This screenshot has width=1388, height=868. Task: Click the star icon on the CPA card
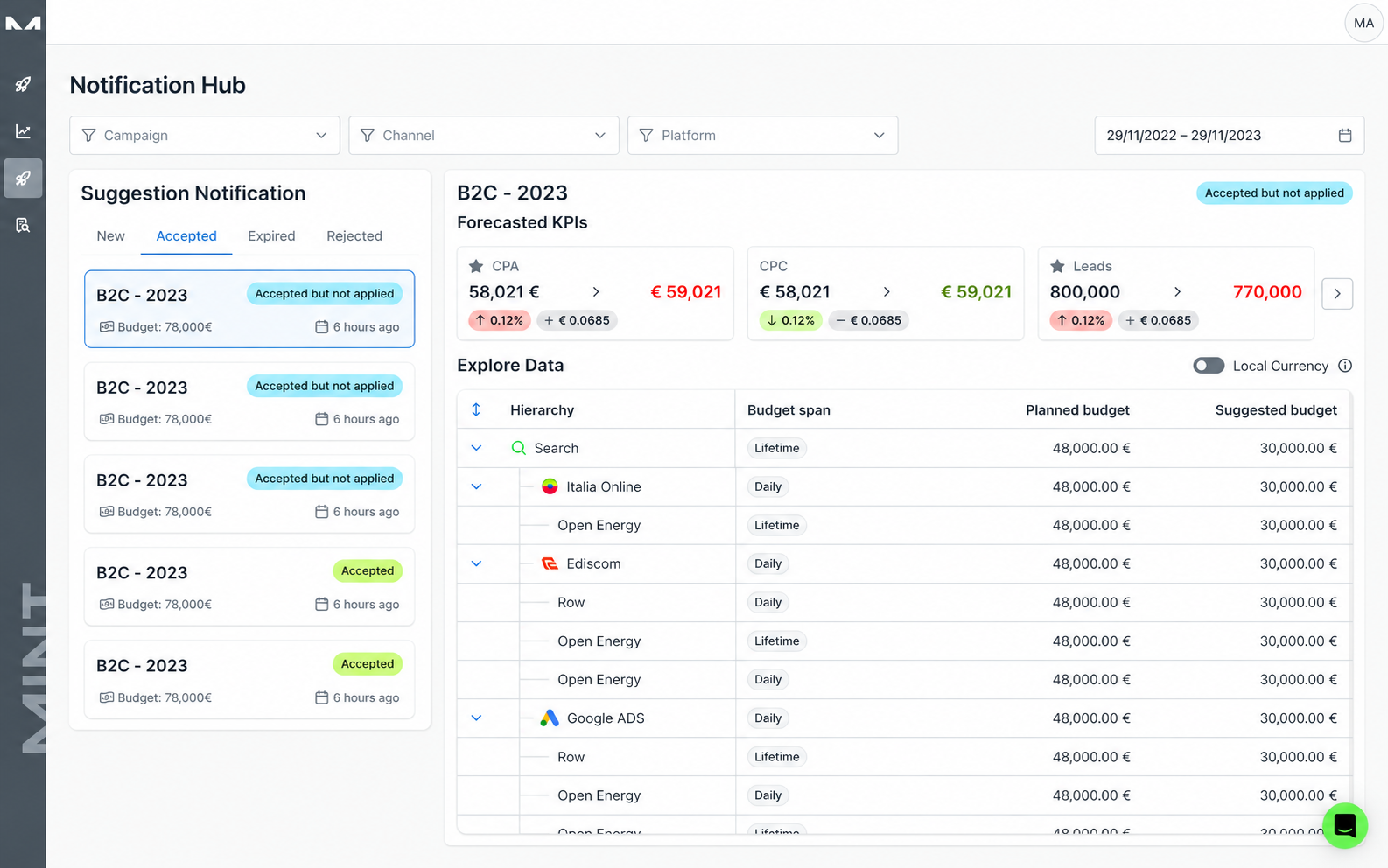pyautogui.click(x=476, y=266)
